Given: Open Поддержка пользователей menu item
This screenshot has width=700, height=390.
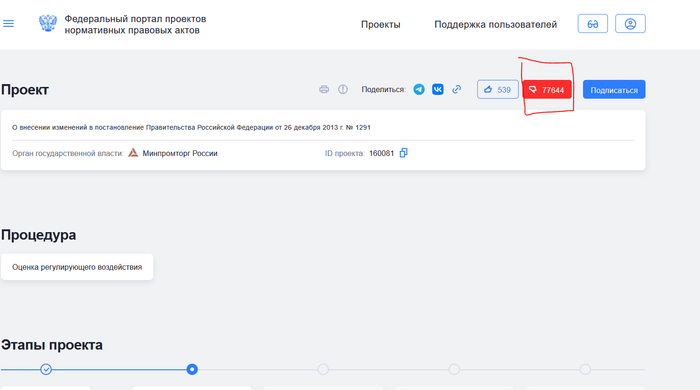Looking at the screenshot, I should coord(496,25).
